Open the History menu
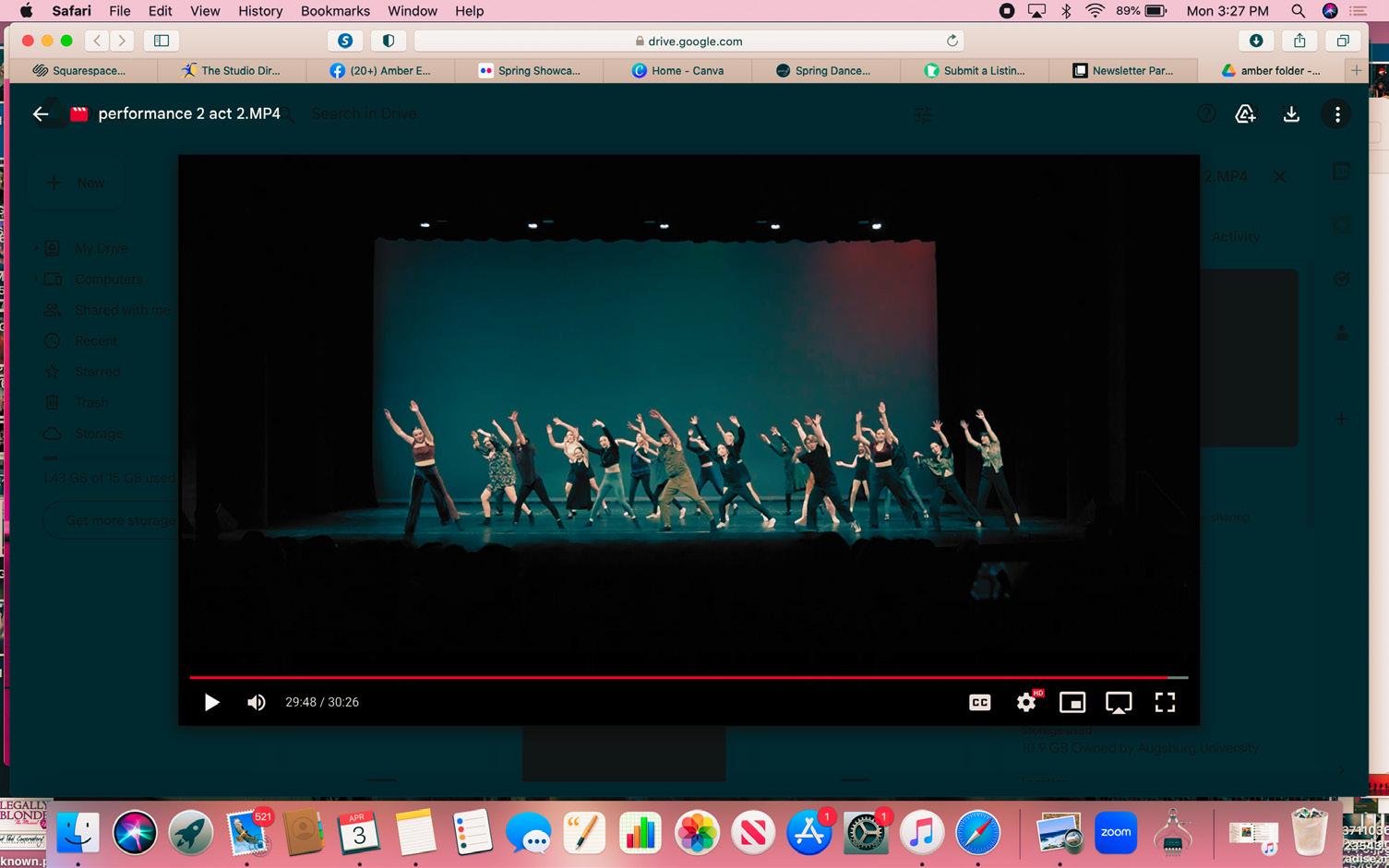The width and height of the screenshot is (1389, 868). tap(260, 11)
